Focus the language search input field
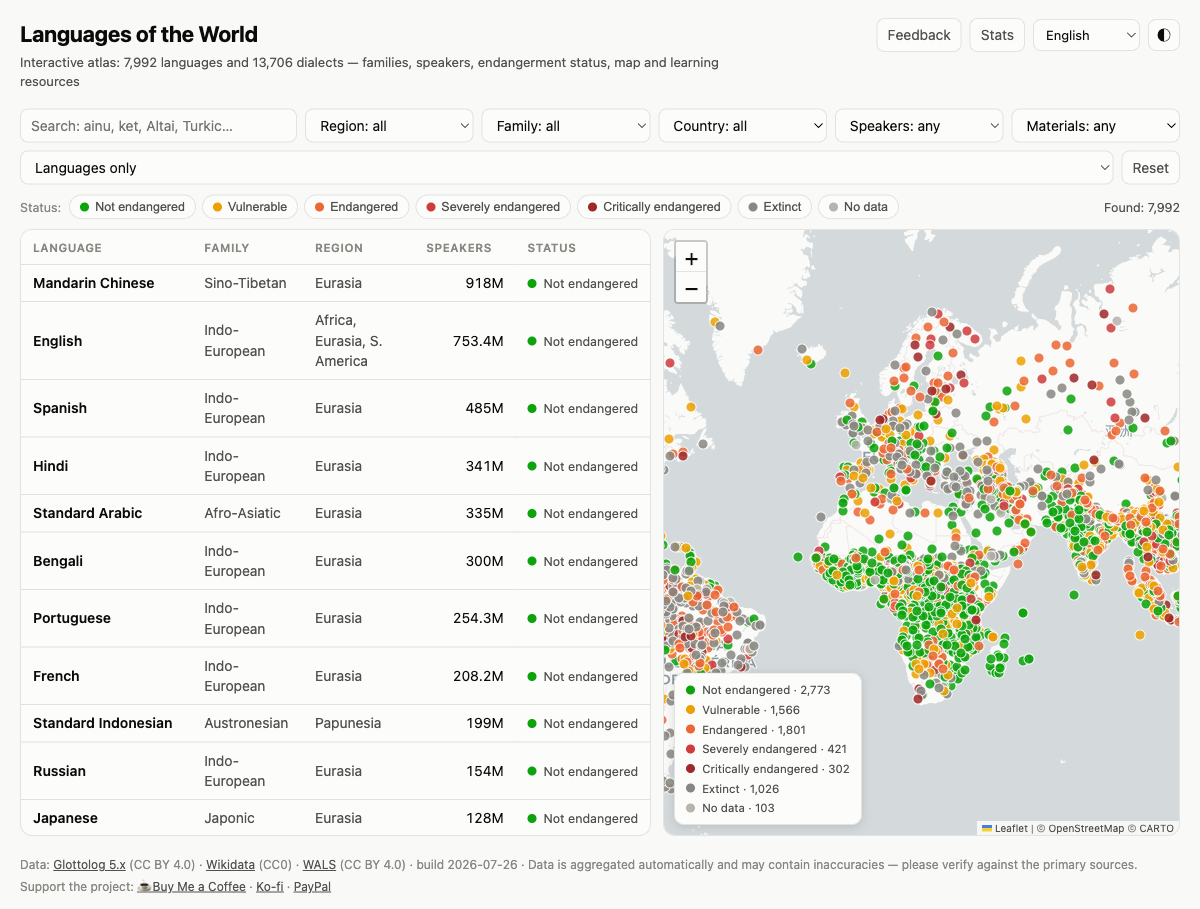 click(158, 126)
